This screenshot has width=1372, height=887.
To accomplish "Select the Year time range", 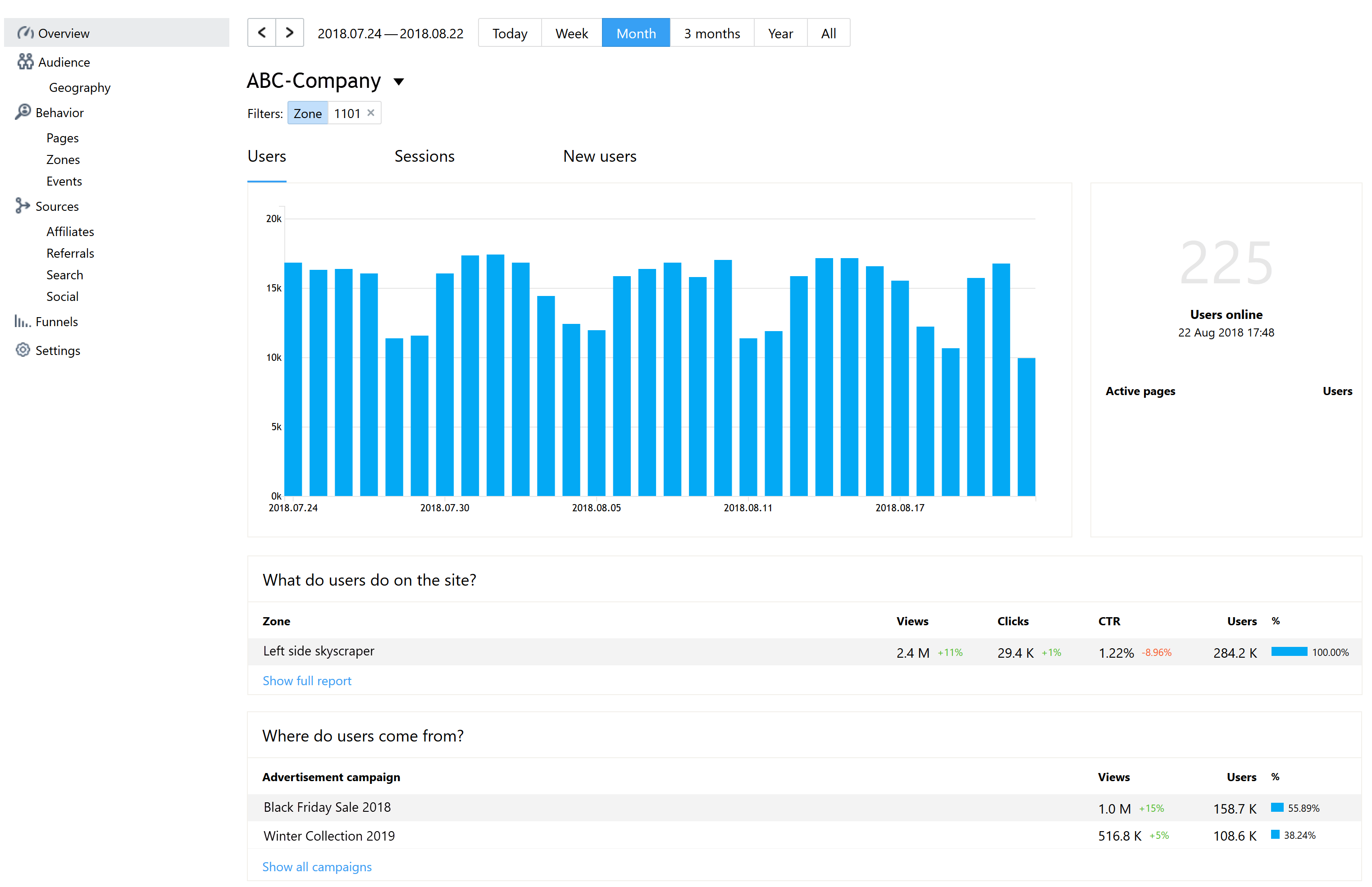I will 780,33.
